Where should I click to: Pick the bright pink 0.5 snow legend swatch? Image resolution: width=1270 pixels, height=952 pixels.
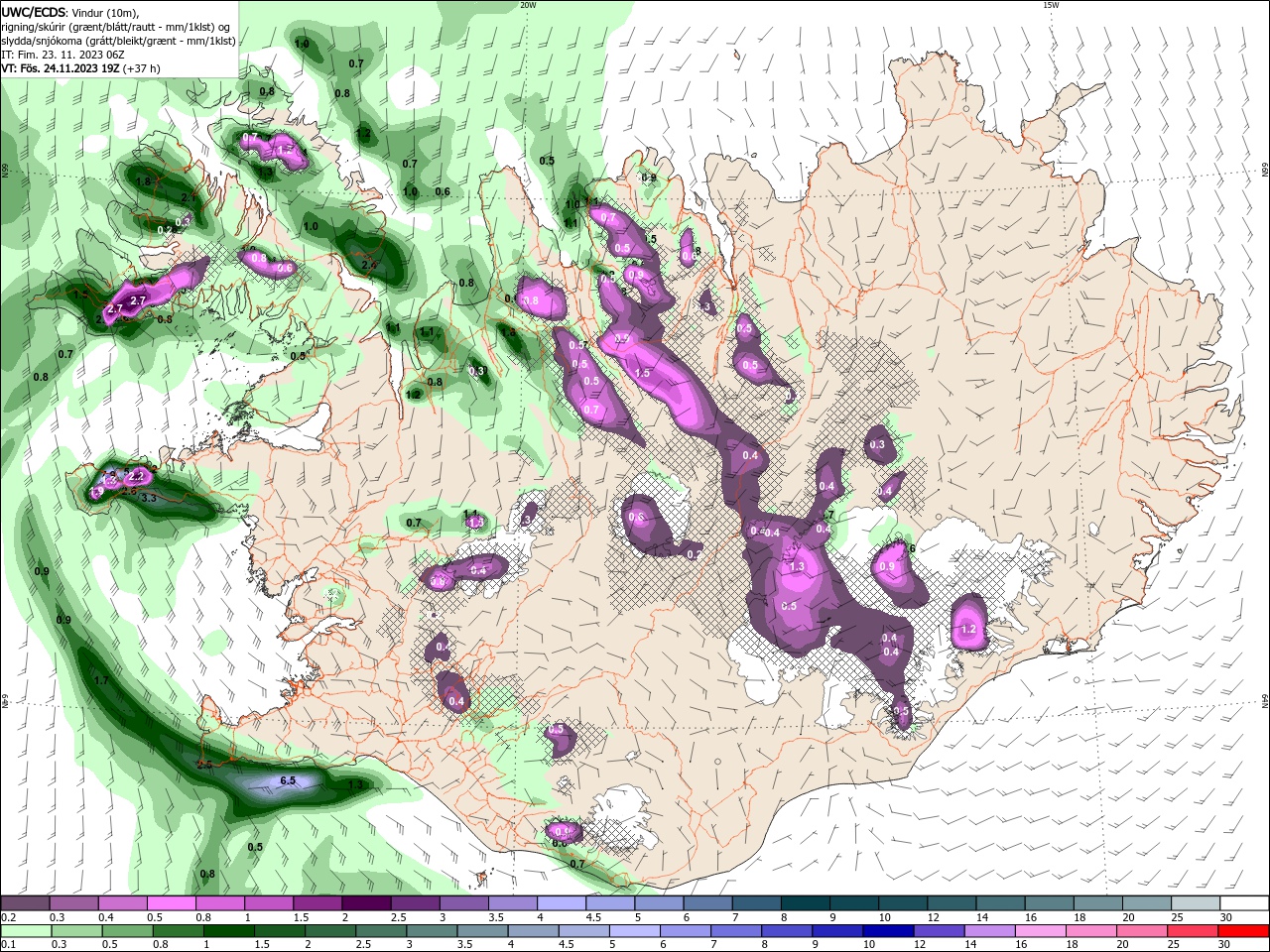point(172,903)
